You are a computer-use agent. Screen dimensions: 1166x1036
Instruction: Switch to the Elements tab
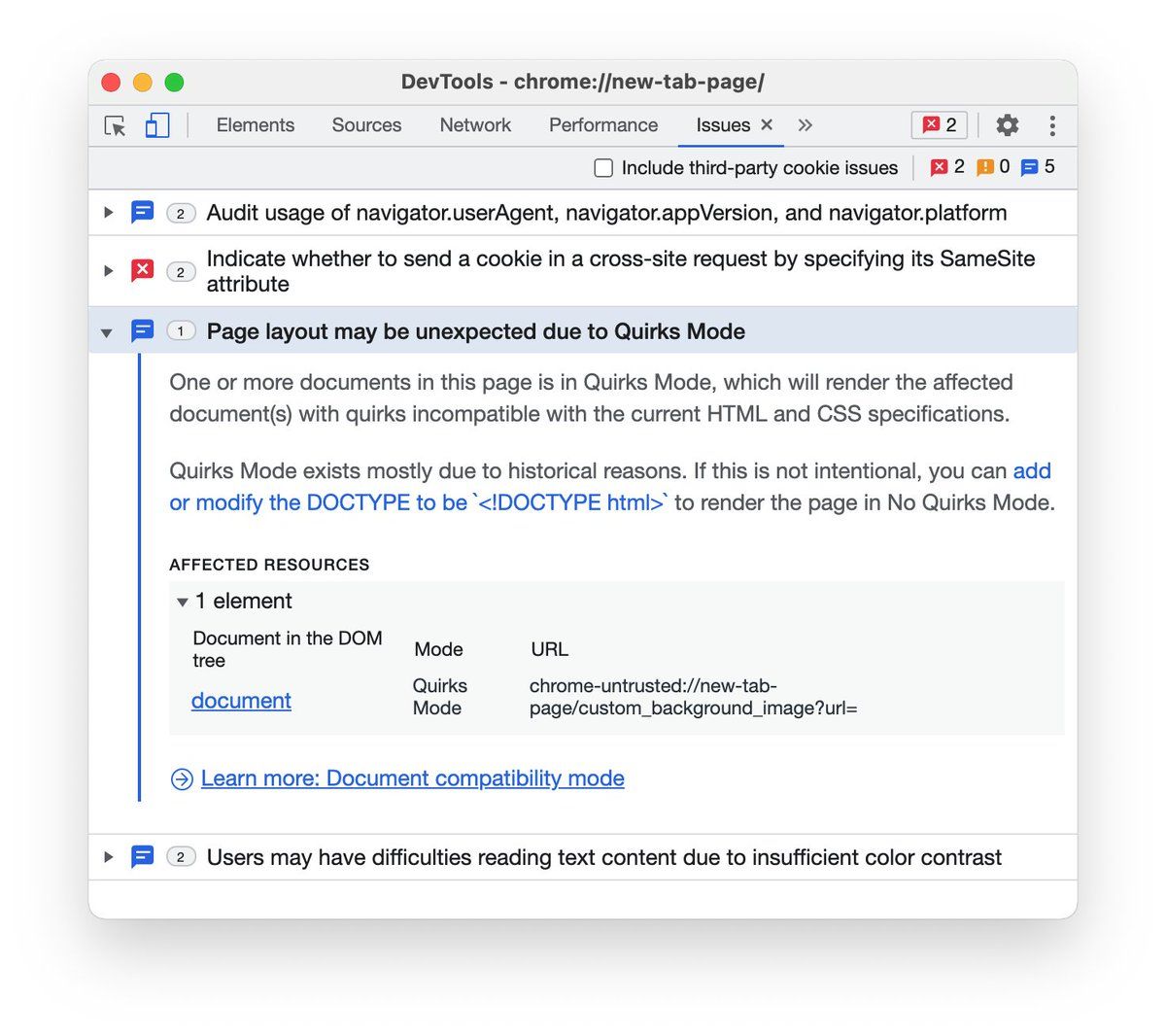[256, 125]
